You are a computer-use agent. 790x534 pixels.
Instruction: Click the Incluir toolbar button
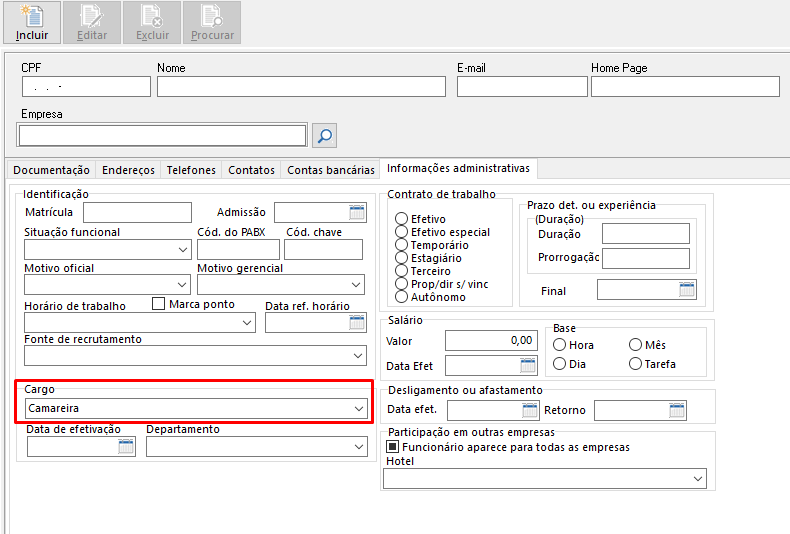coord(32,23)
